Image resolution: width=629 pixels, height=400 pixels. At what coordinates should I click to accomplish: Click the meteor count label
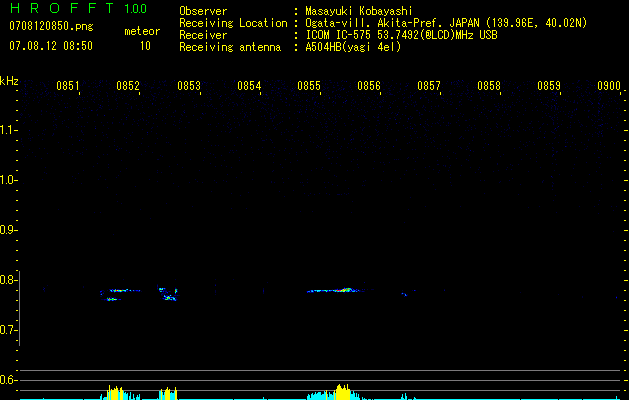(142, 31)
